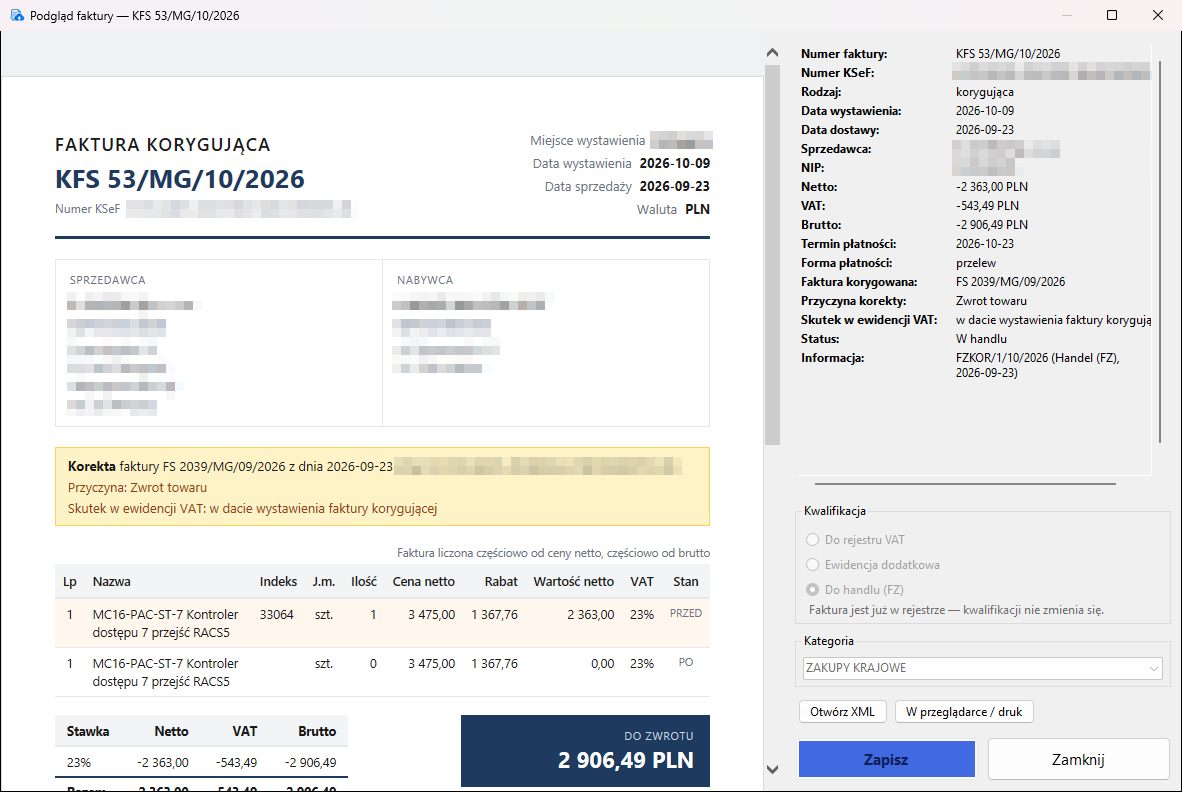
Task: Click invoice number heading KFS 53/MG/10/2026
Action: (x=179, y=179)
